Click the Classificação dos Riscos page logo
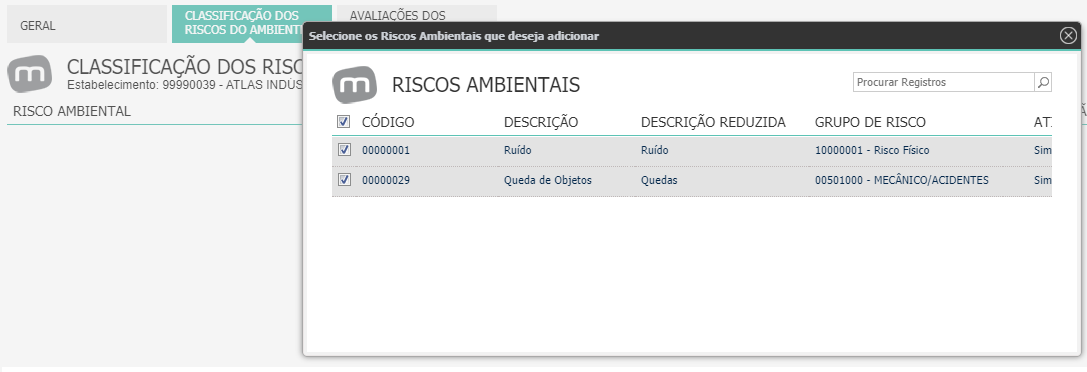This screenshot has height=372, width=1087. click(30, 74)
